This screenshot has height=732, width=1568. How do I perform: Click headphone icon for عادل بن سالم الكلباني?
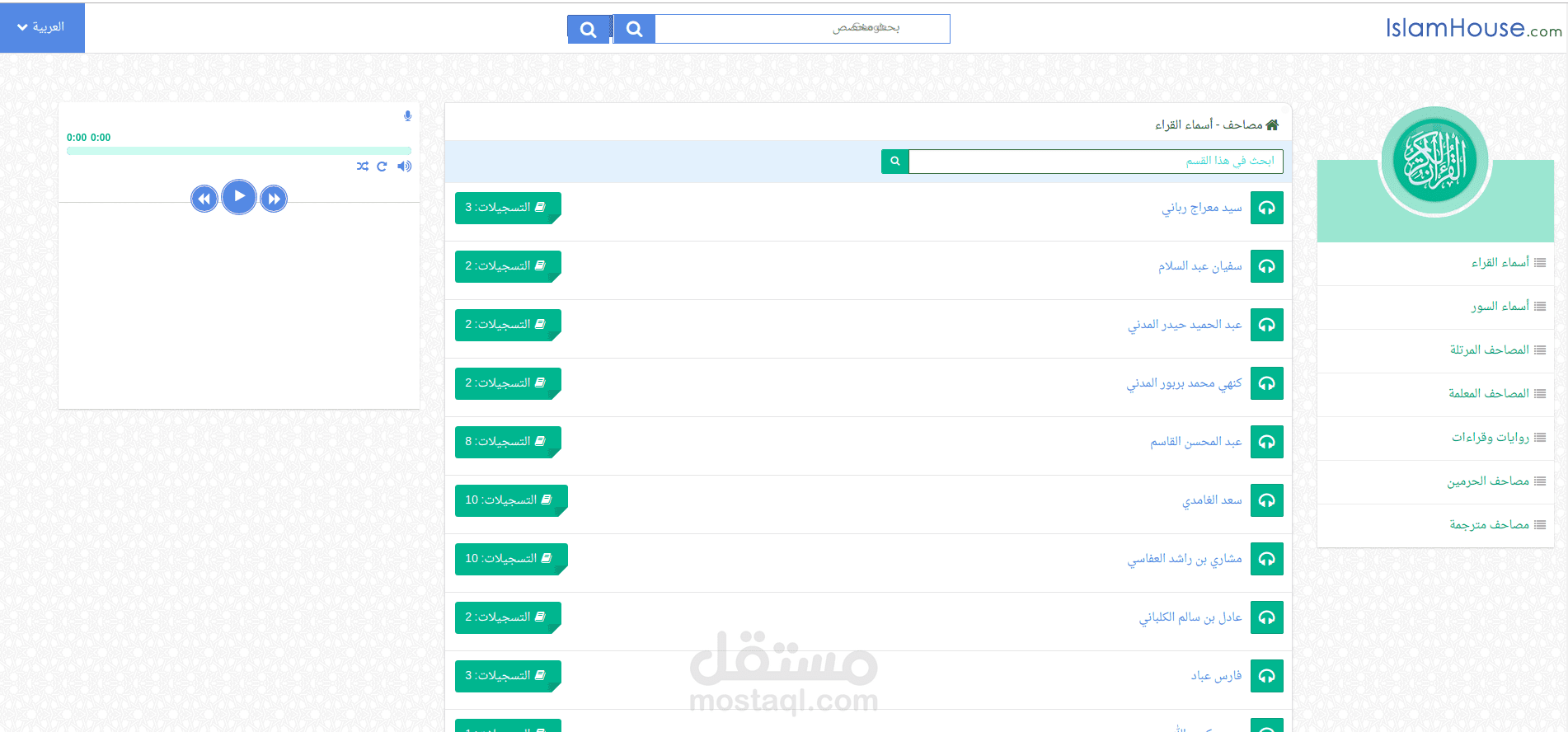coord(1267,617)
